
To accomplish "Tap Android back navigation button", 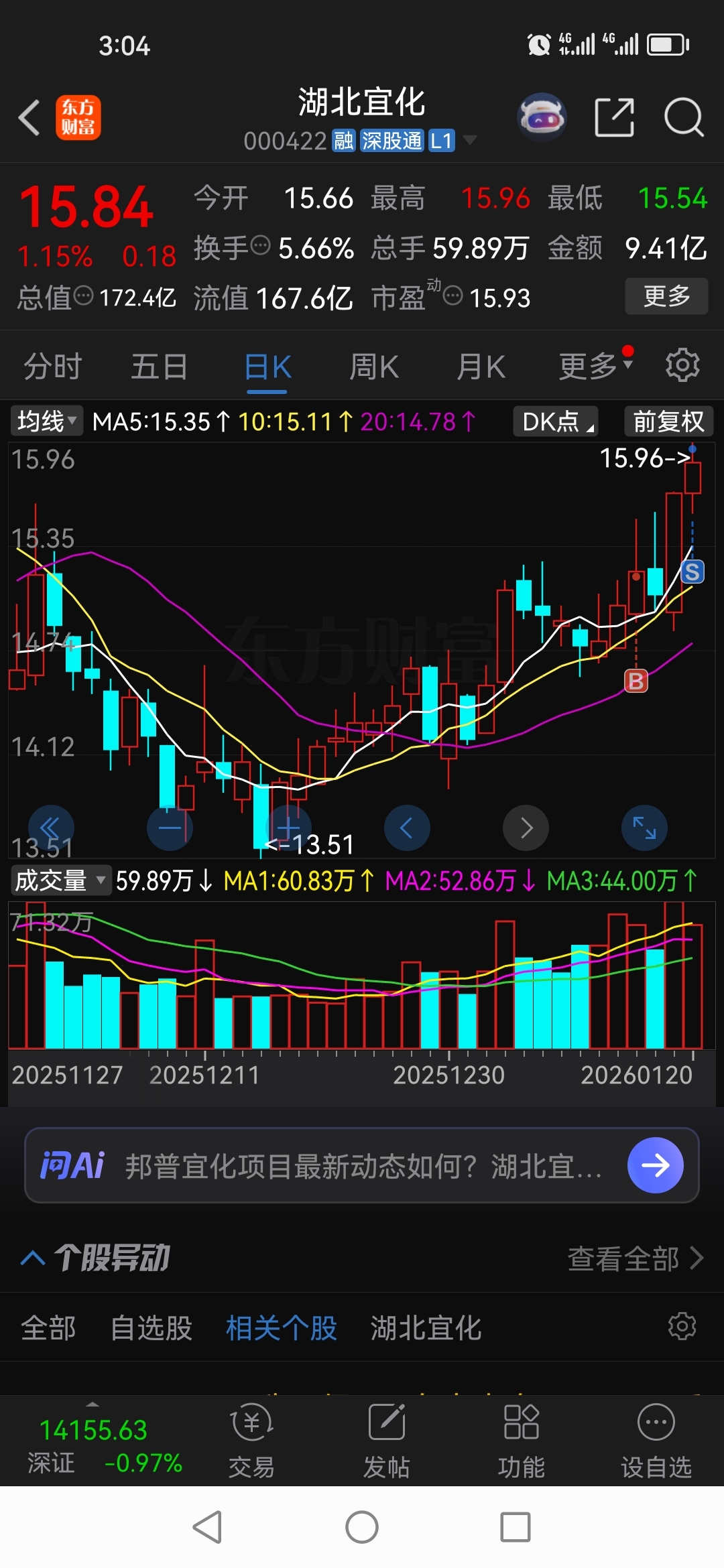I will (x=207, y=1527).
